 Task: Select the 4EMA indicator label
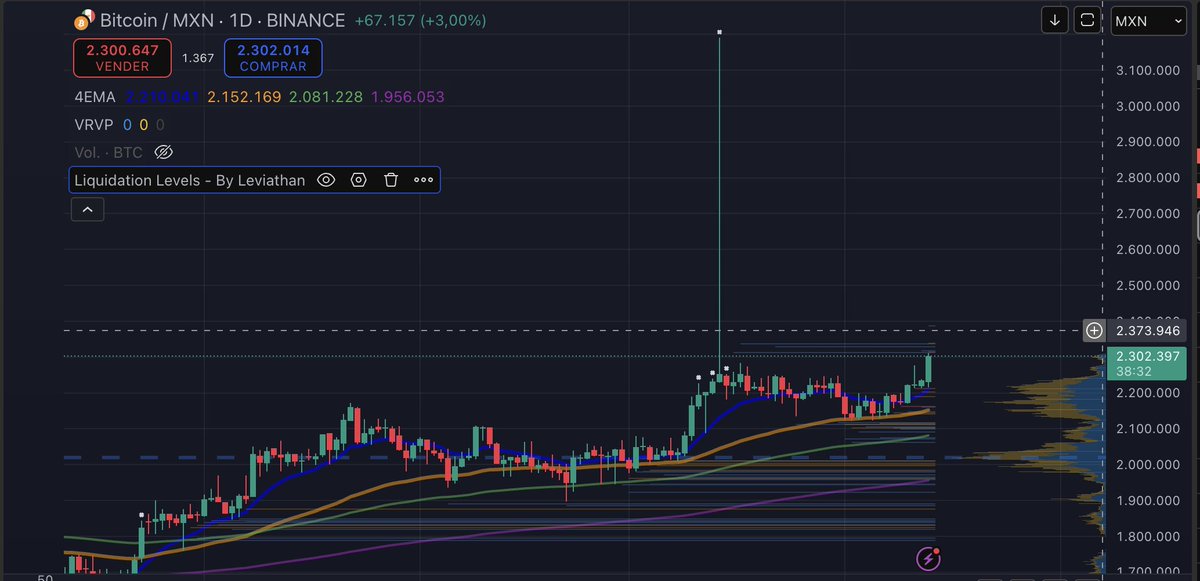point(95,97)
